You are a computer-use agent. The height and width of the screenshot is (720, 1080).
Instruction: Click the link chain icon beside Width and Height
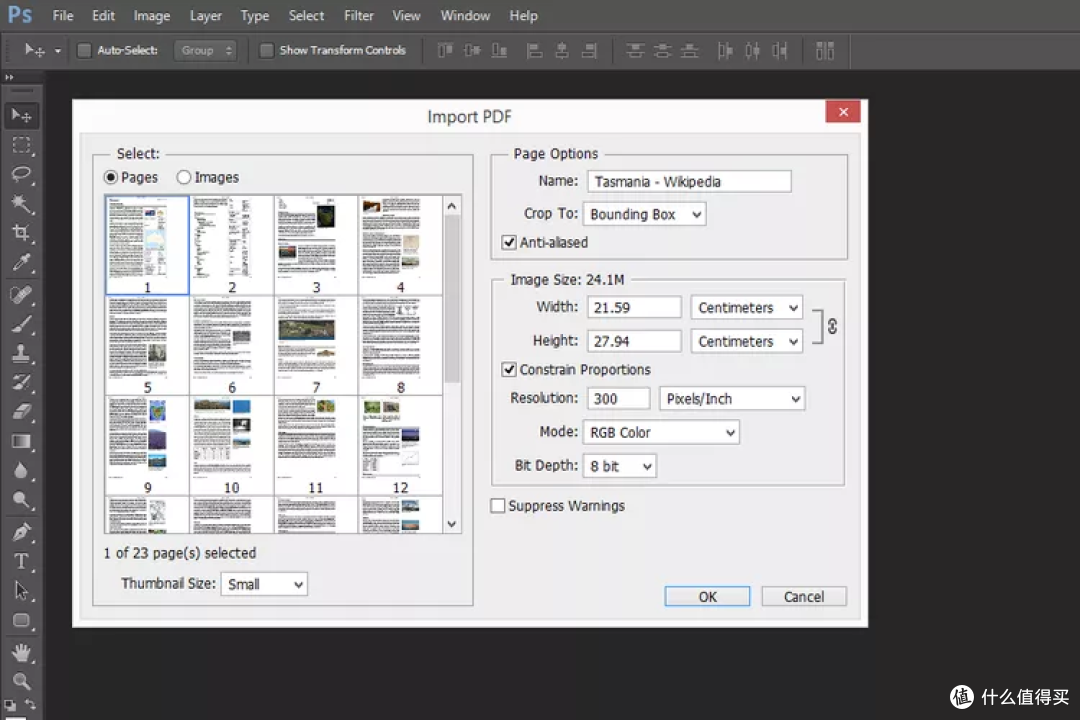pyautogui.click(x=832, y=327)
